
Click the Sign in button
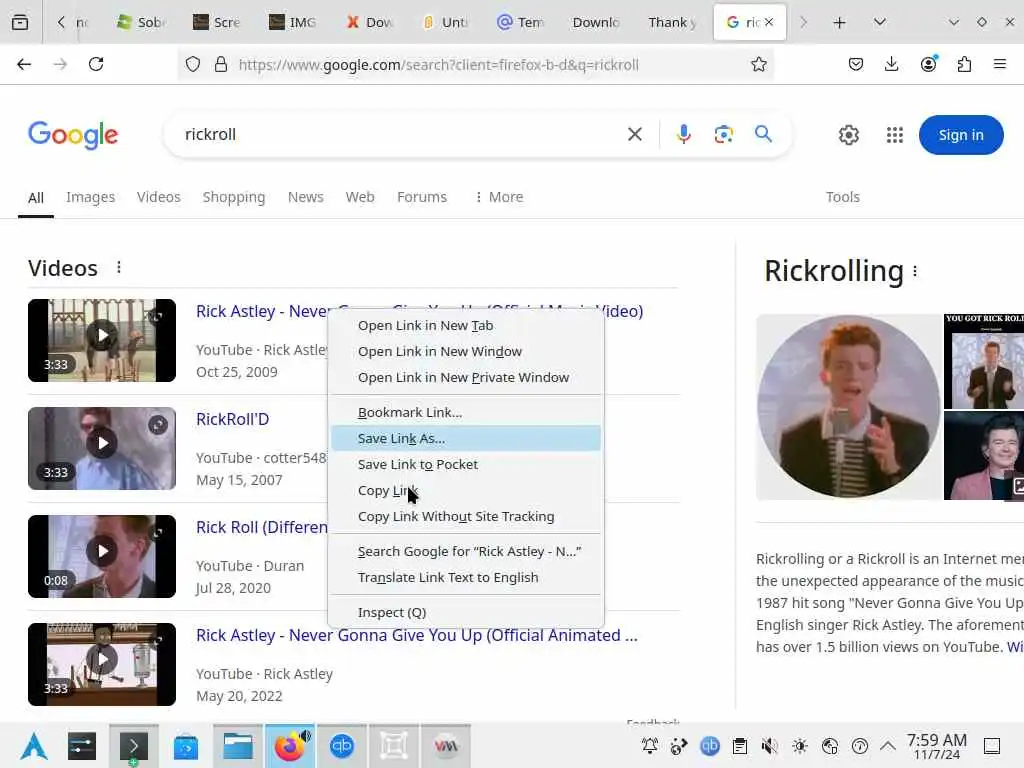click(x=961, y=135)
